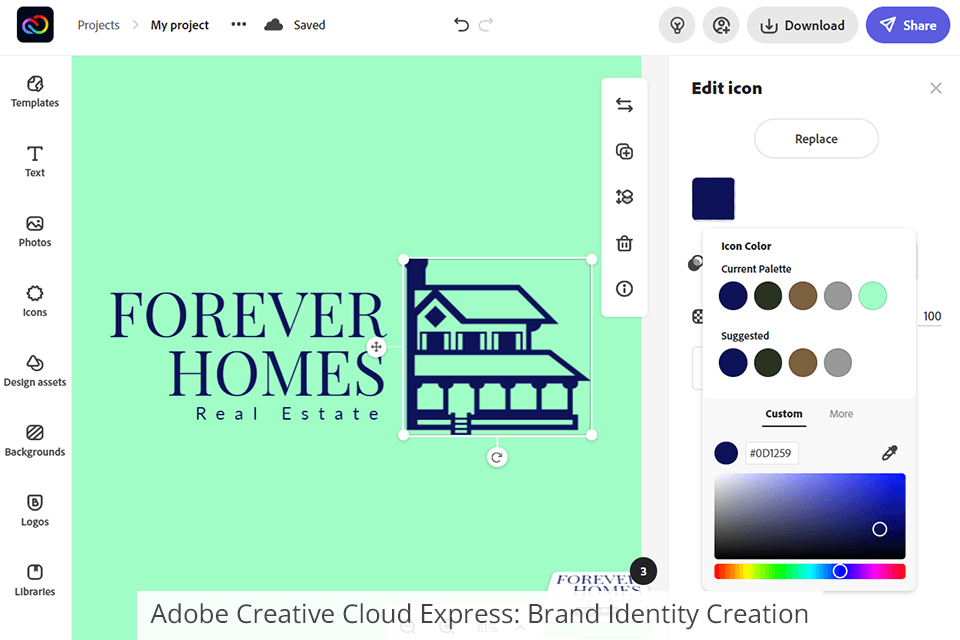Click the #0D1259 hex input field
Viewport: 960px width, 640px height.
(x=771, y=453)
